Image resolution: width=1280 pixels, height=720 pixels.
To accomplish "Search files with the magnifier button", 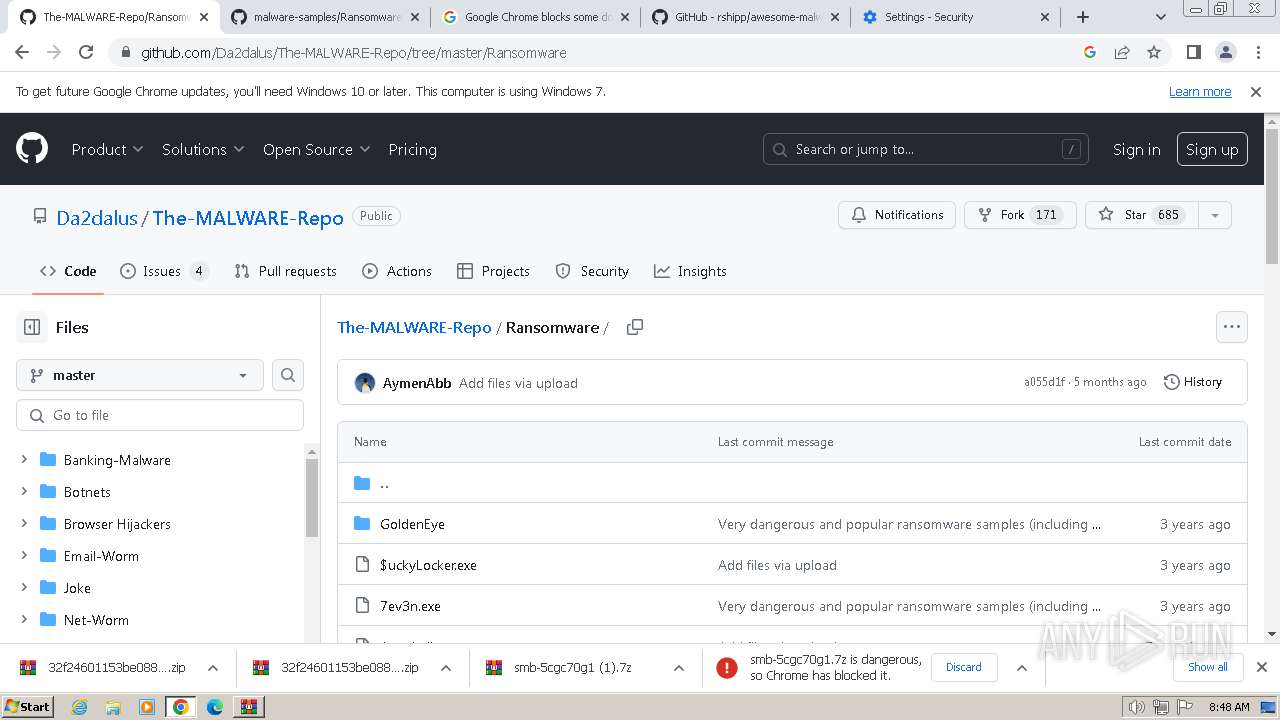I will tap(288, 375).
